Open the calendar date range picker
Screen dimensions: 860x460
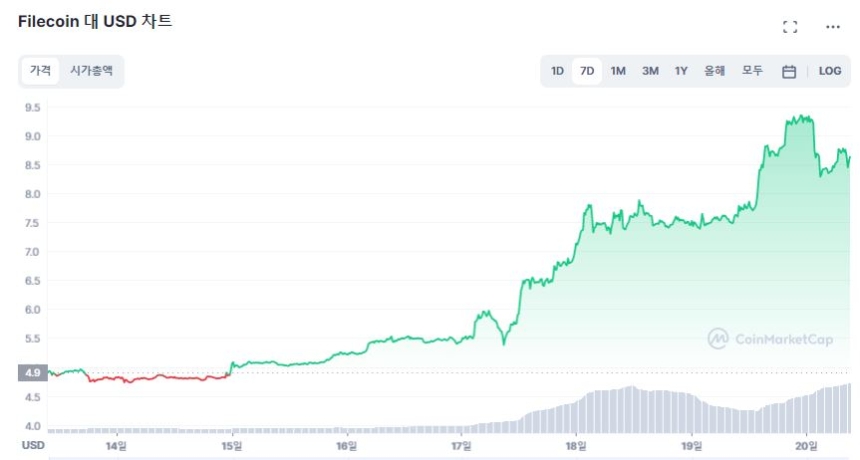[789, 71]
